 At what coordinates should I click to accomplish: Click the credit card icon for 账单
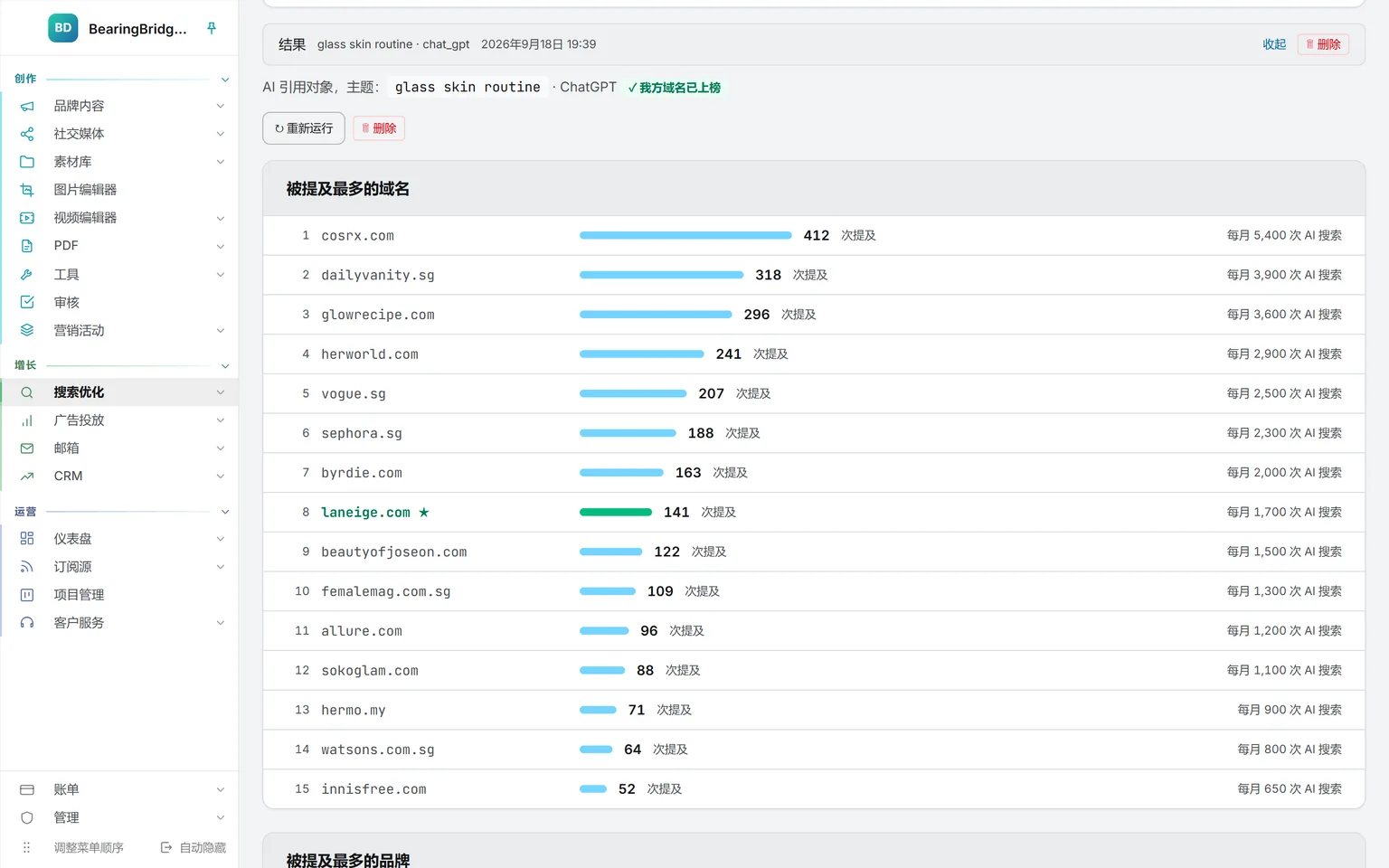coord(27,789)
